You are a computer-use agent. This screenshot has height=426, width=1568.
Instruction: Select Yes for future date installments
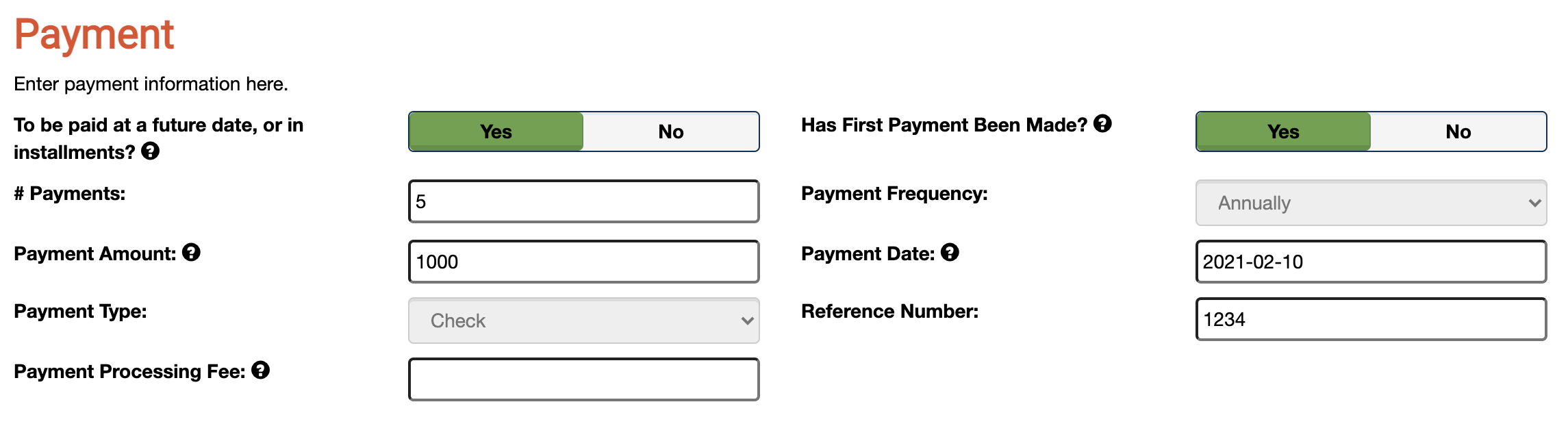496,131
